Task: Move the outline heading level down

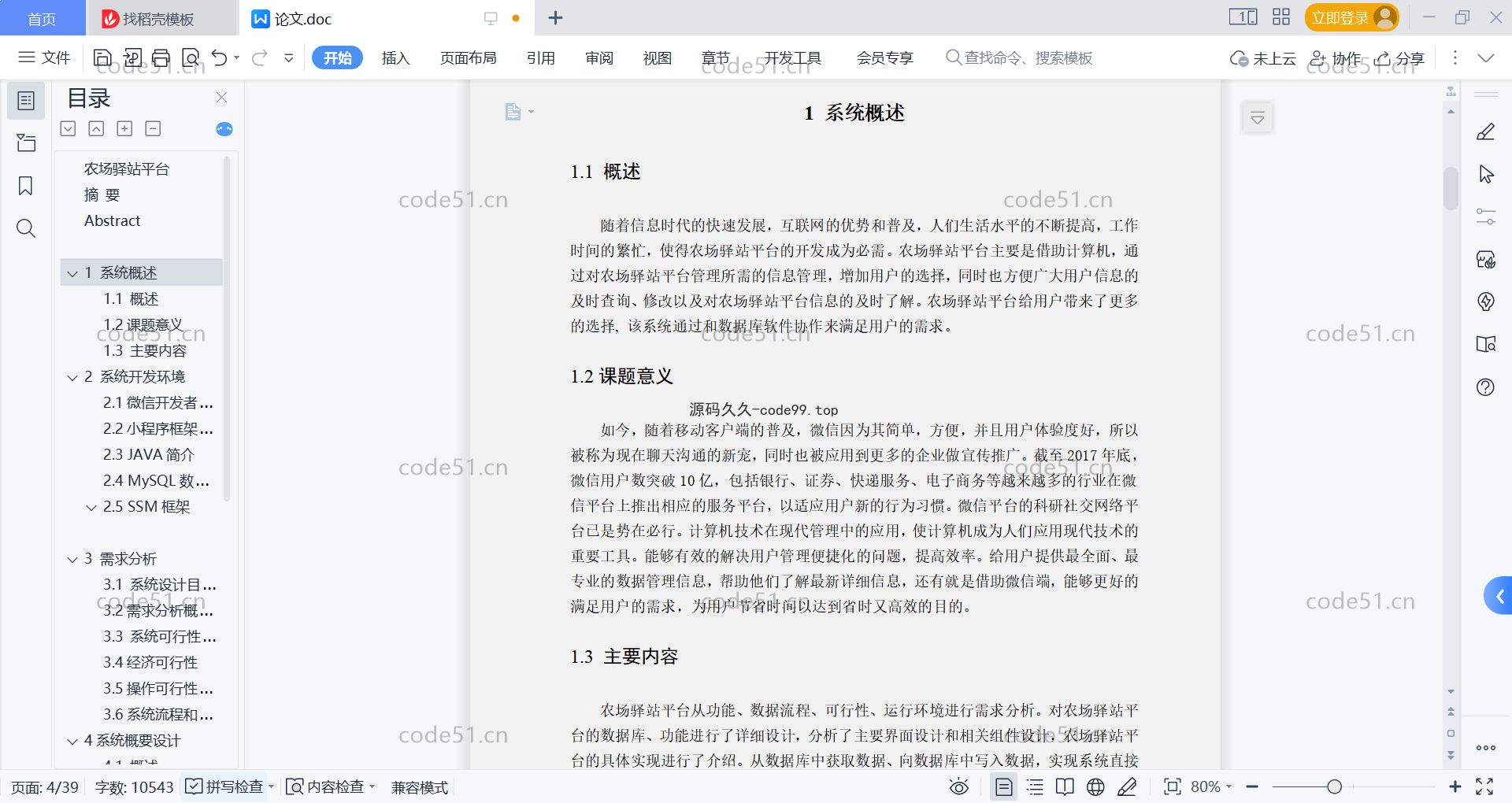Action: coord(69,128)
